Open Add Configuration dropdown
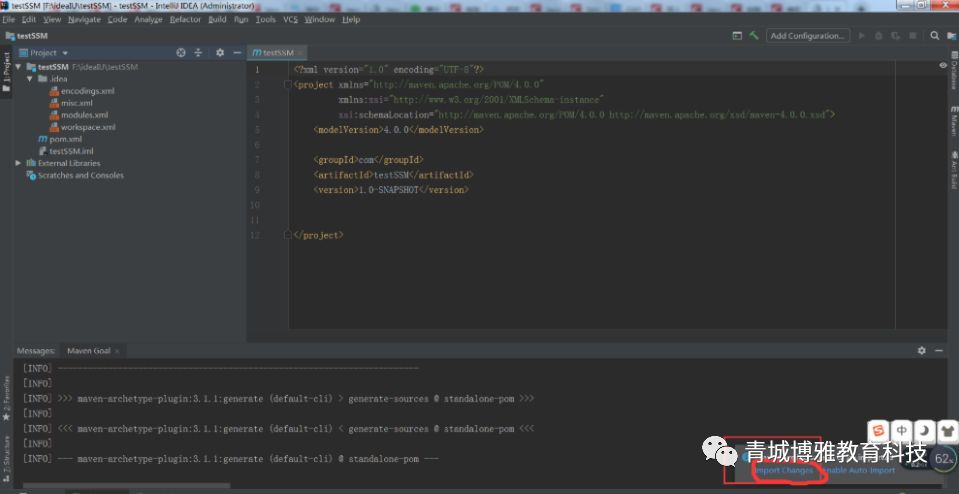Screen dimensions: 959x494 (x=808, y=35)
